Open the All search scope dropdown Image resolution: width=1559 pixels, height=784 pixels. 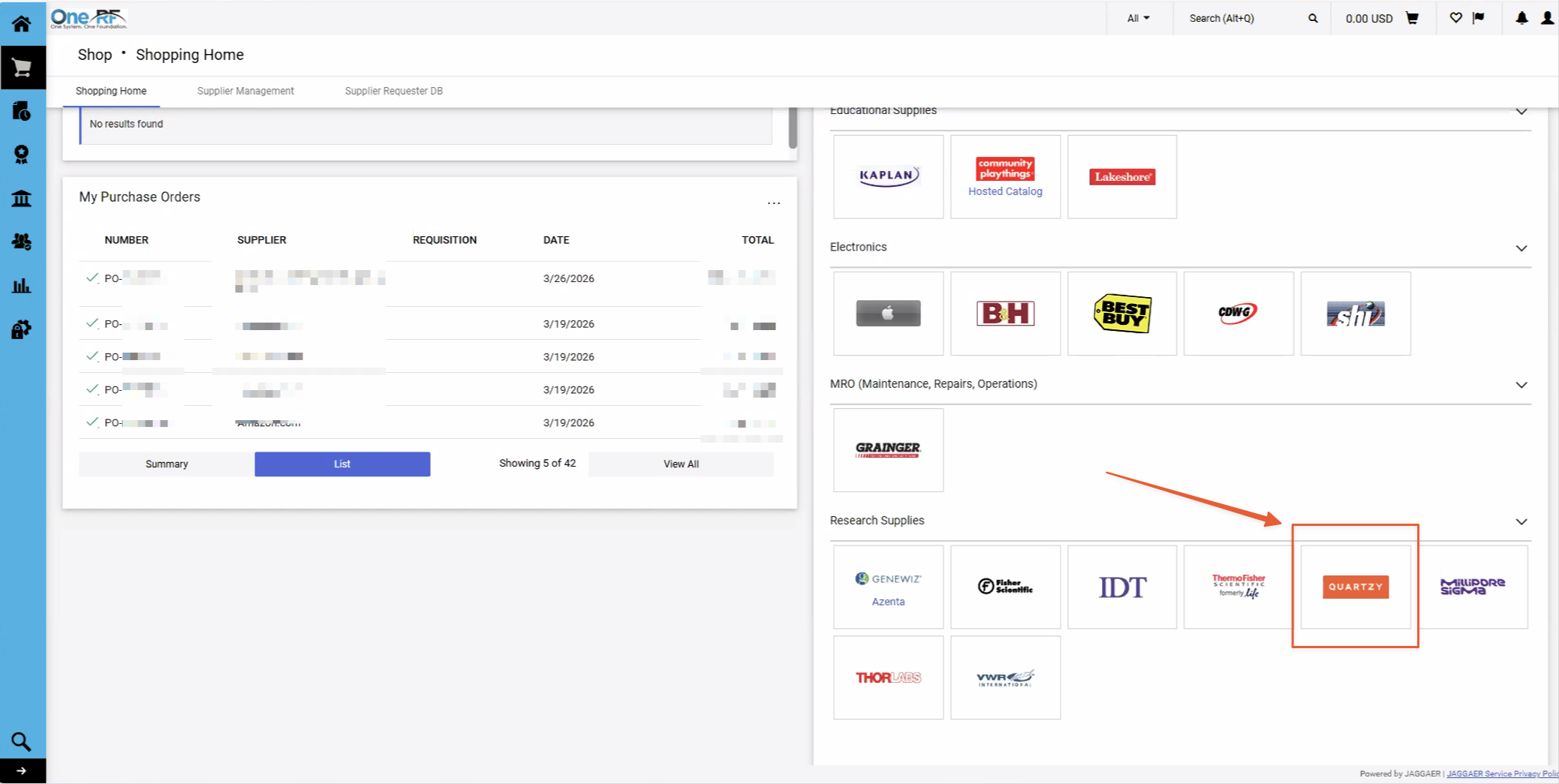point(1139,18)
